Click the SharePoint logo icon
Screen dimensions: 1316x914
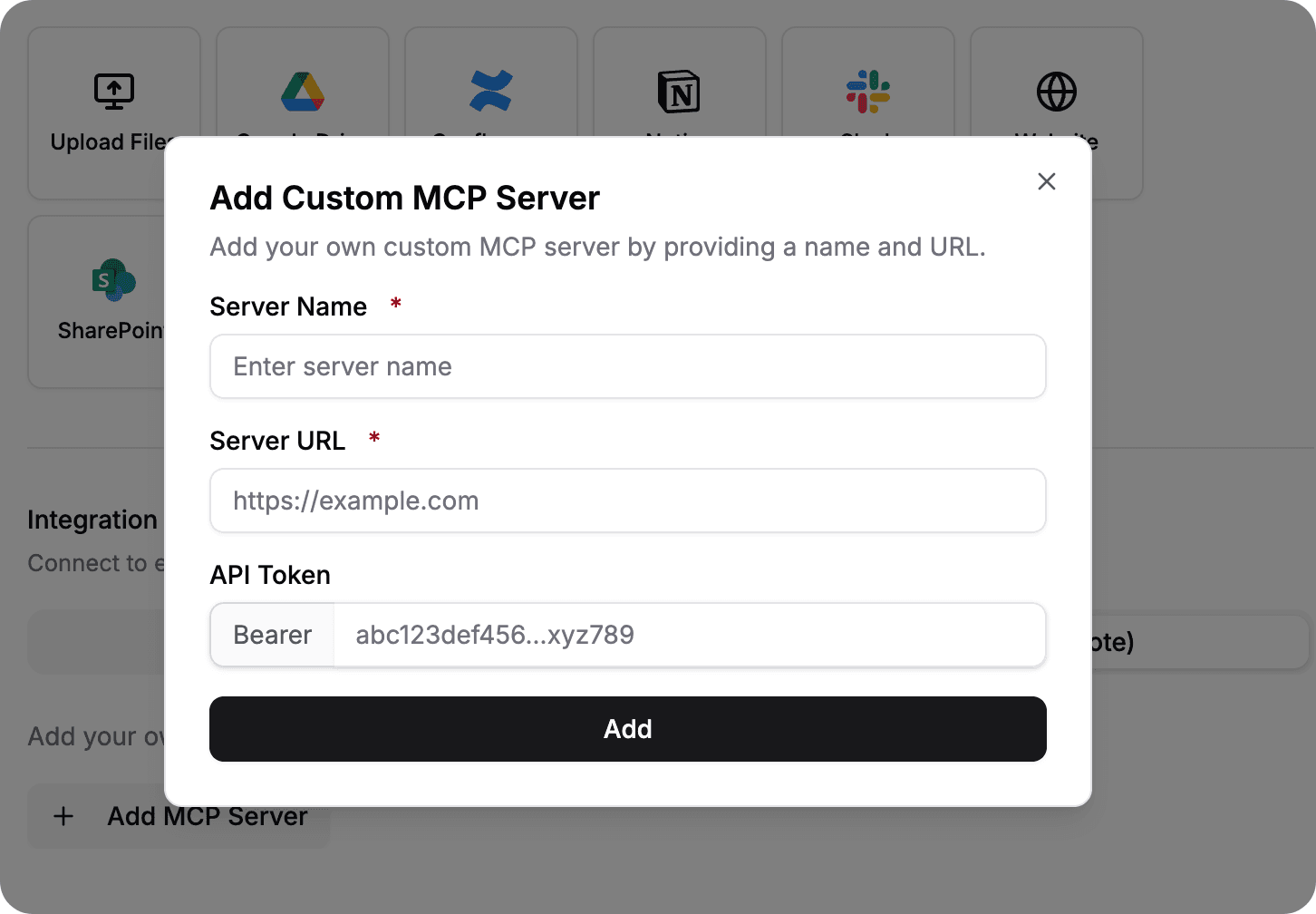[x=114, y=280]
